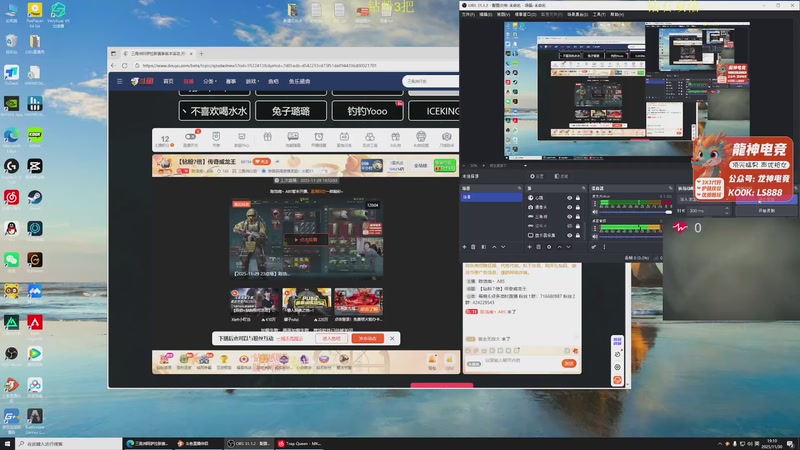Unlock the 心跳 source in OBS

(578, 198)
